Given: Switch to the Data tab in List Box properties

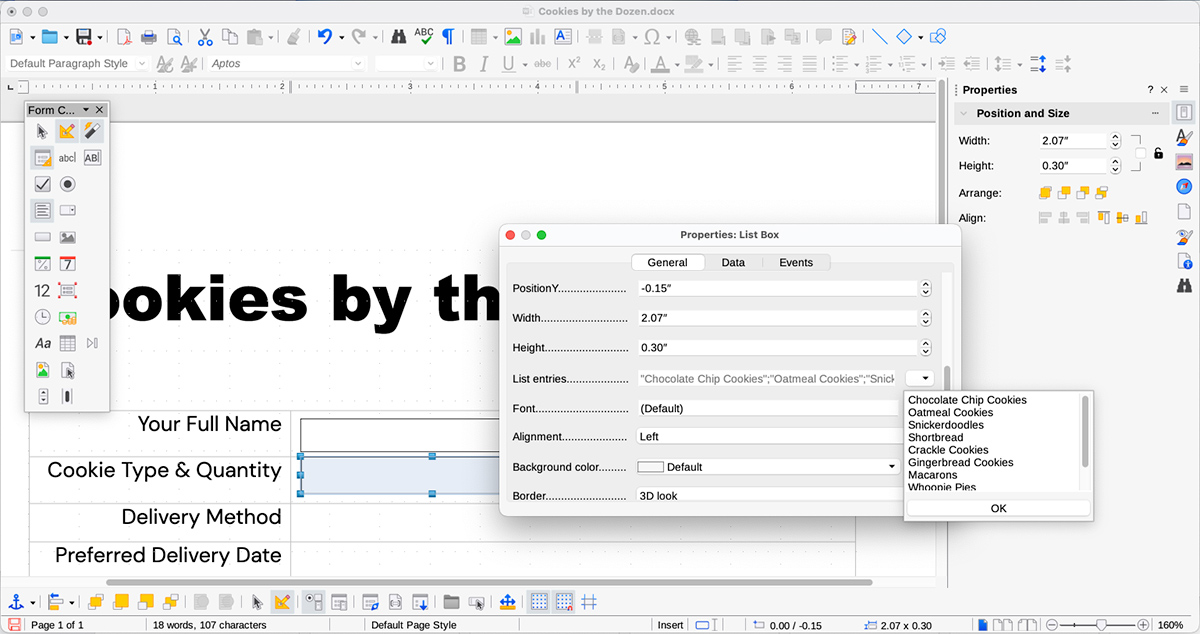Looking at the screenshot, I should (733, 262).
